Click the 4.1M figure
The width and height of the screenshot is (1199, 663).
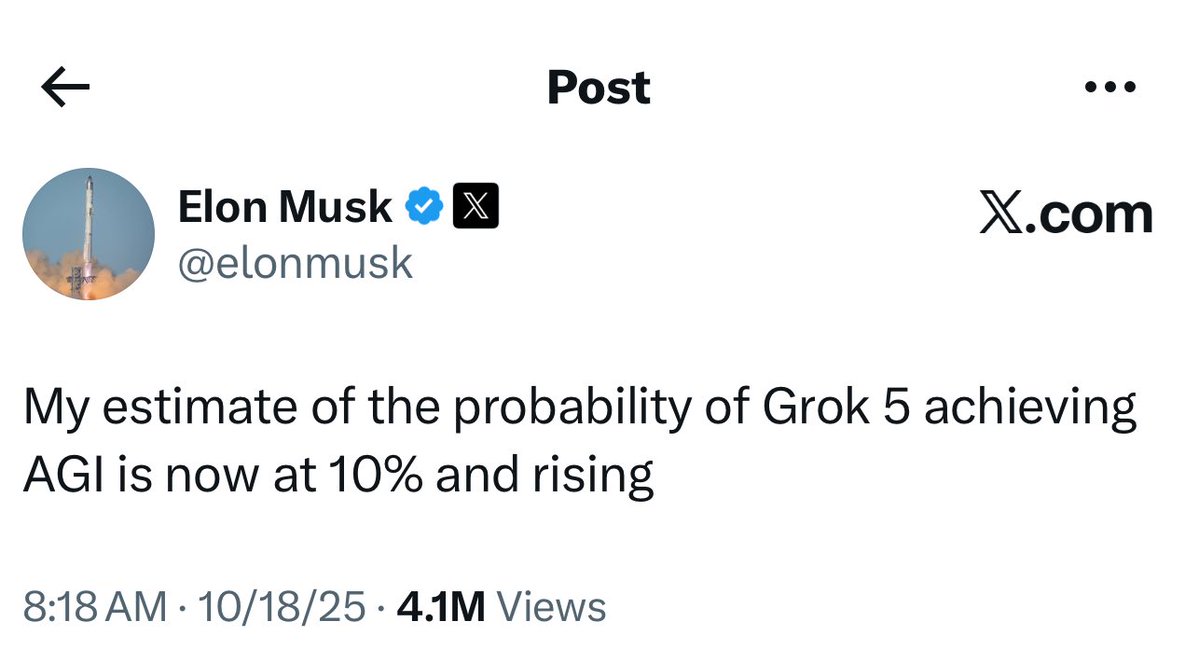pyautogui.click(x=441, y=607)
